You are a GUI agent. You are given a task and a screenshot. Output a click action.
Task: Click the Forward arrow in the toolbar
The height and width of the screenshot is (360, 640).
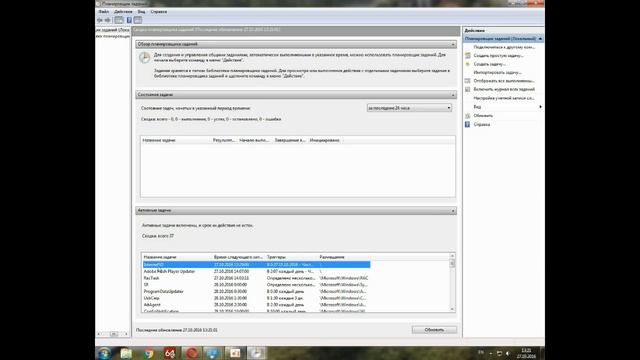[108, 20]
